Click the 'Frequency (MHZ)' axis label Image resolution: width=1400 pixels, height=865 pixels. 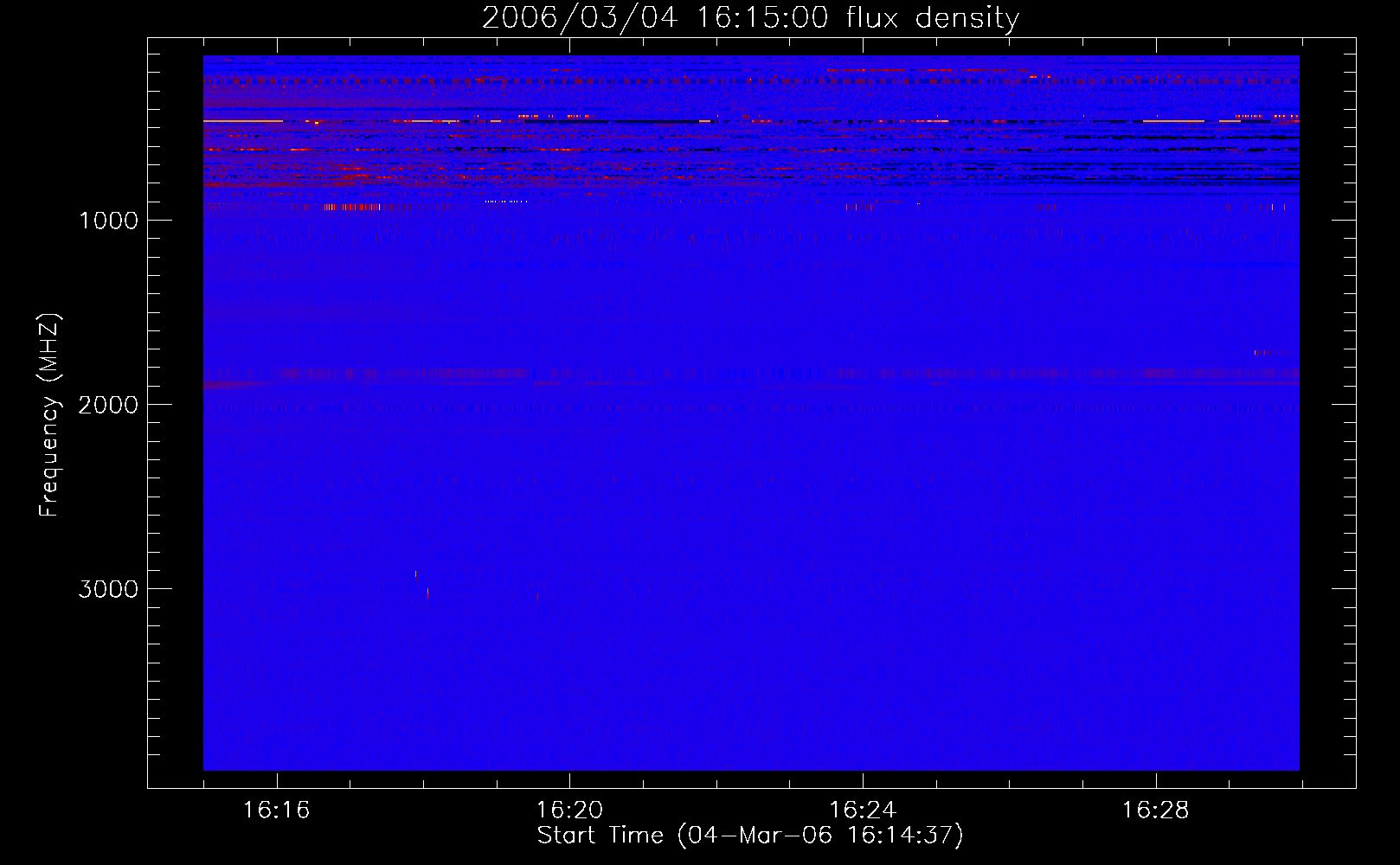pos(49,415)
